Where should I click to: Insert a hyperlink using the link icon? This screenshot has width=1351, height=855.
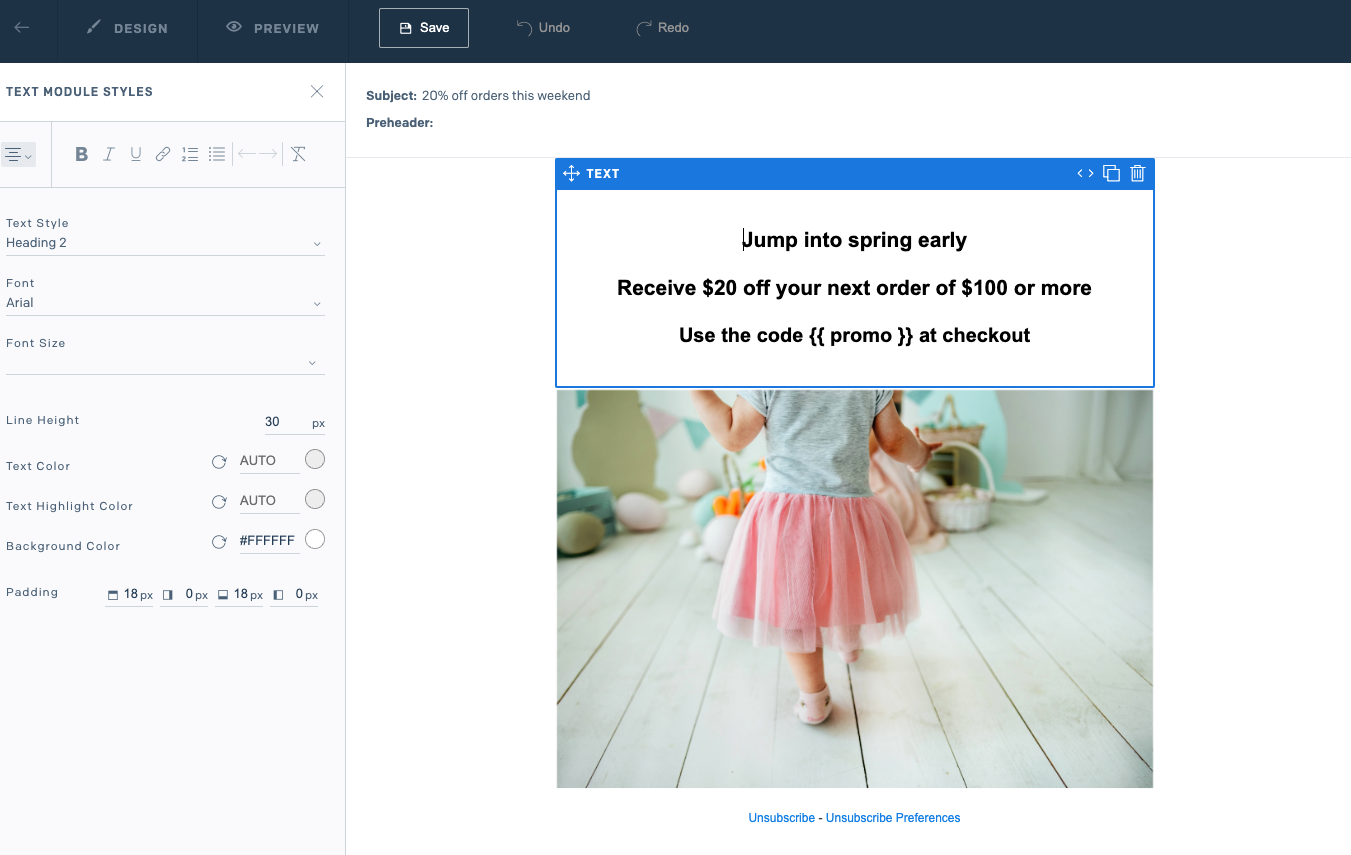(162, 154)
